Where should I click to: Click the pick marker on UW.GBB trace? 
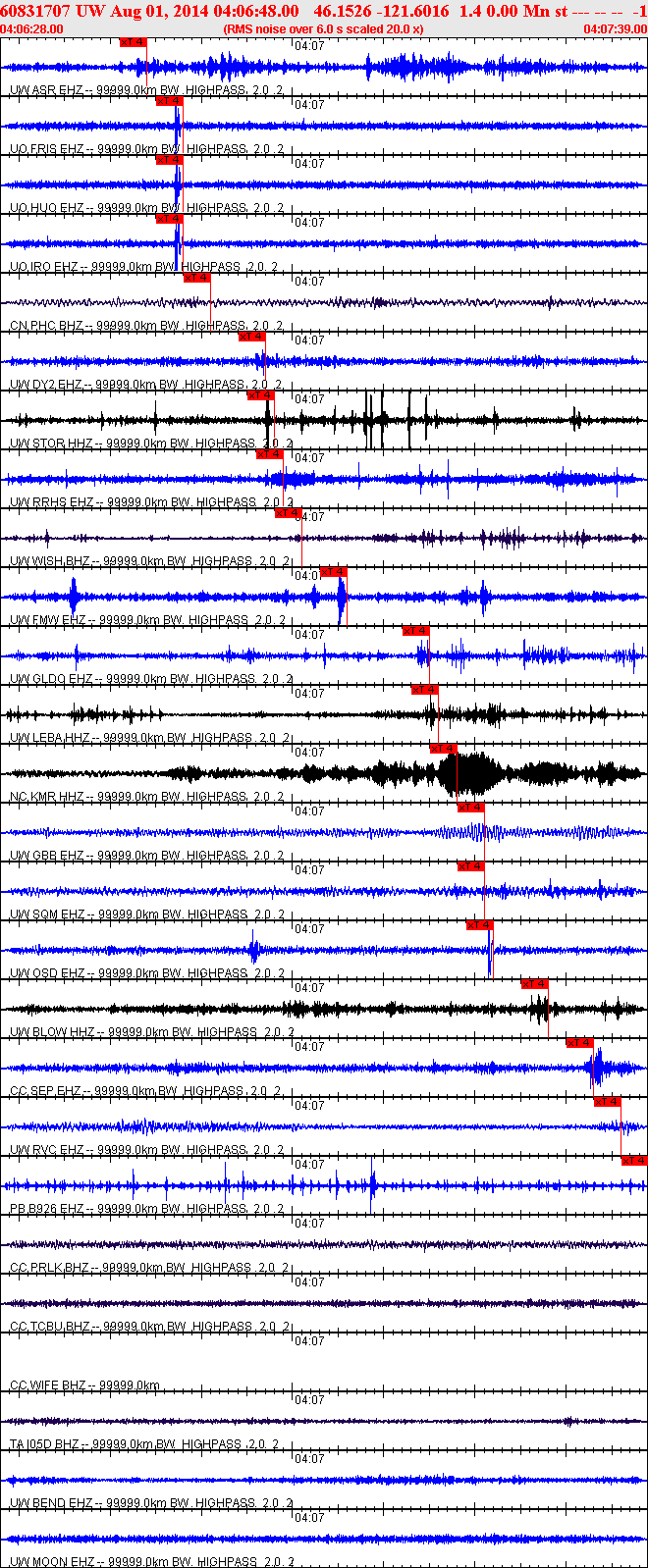click(x=471, y=808)
